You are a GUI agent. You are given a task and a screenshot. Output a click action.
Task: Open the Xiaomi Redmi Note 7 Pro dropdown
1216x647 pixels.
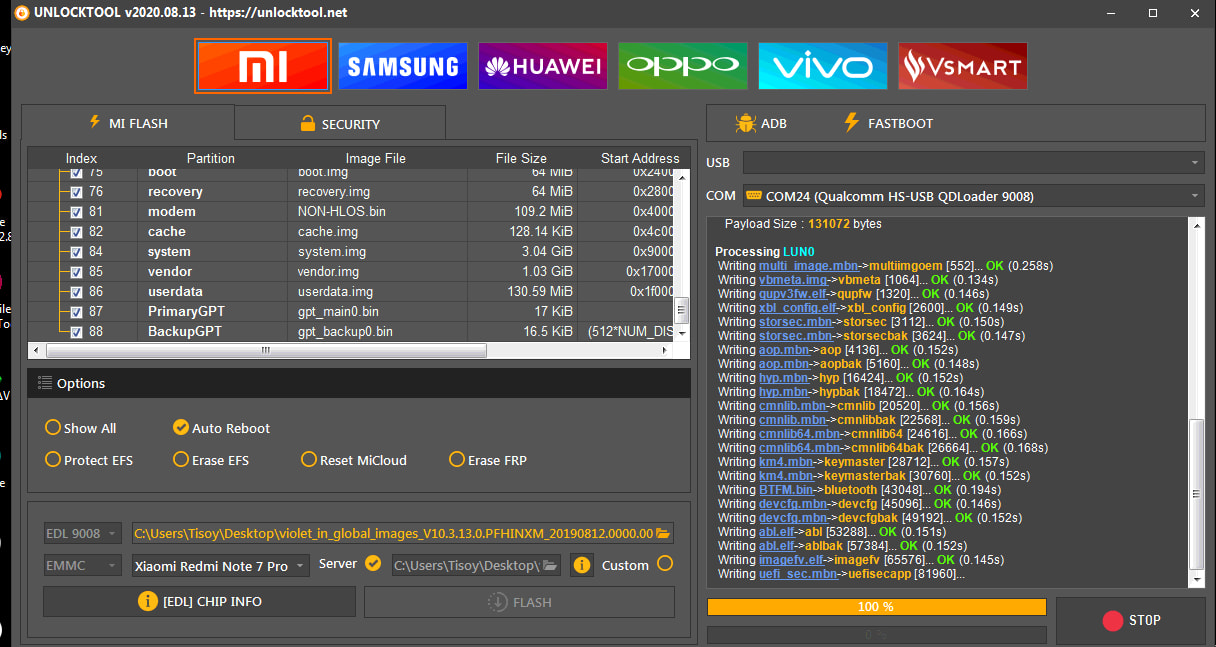coord(221,566)
